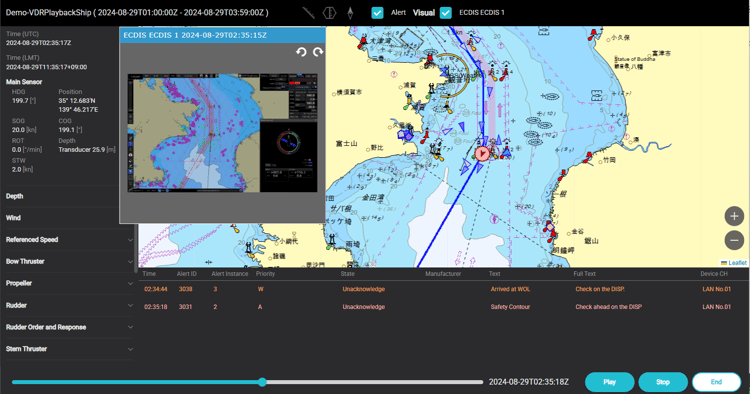Select the measuring ruler line tool
The image size is (750, 394).
[309, 12]
